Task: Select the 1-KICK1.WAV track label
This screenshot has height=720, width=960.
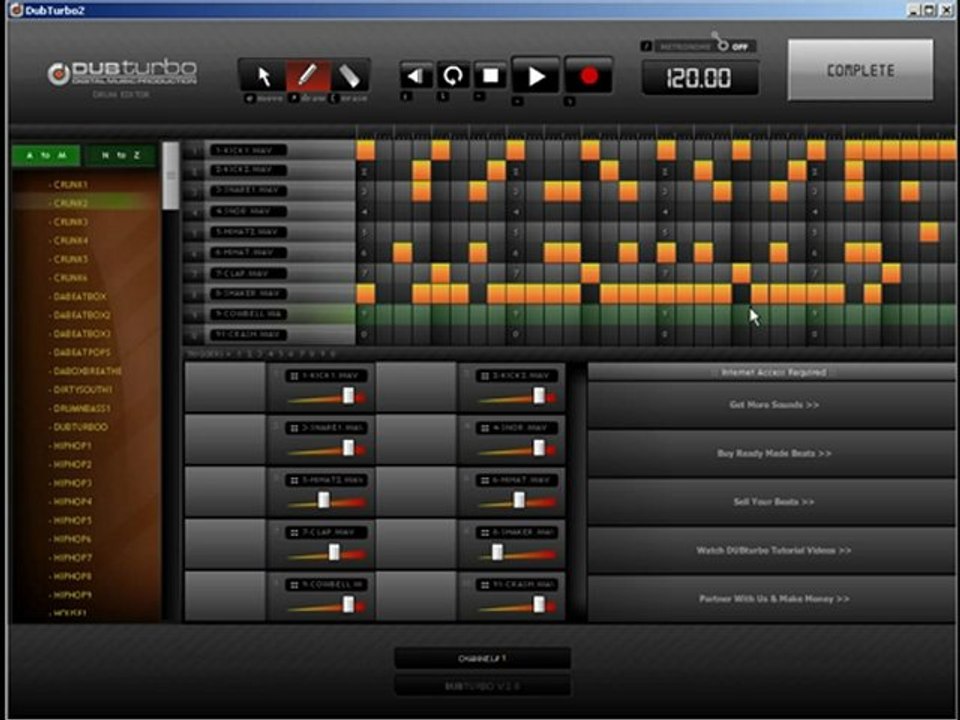Action: (x=248, y=150)
